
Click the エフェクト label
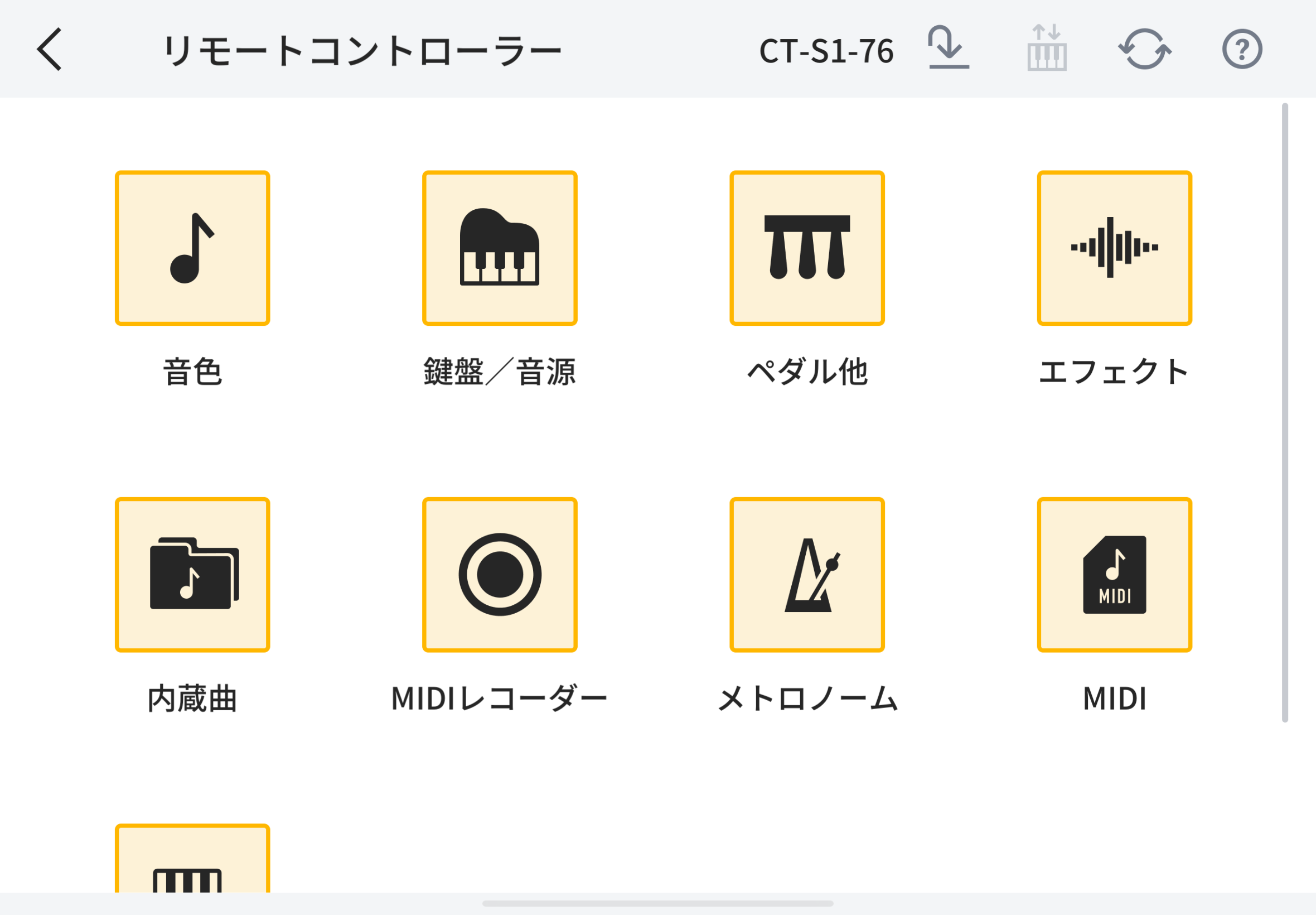coord(1114,372)
